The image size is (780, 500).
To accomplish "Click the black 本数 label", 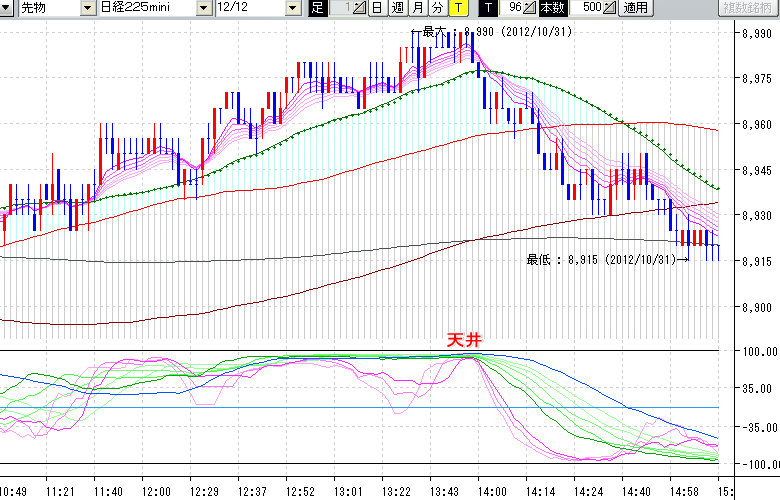I will pyautogui.click(x=551, y=8).
